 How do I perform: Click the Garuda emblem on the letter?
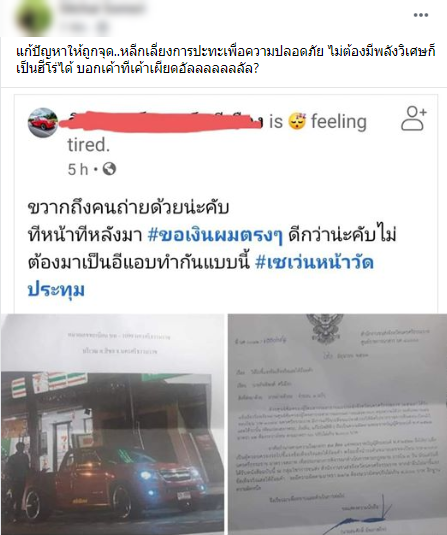[x=325, y=328]
